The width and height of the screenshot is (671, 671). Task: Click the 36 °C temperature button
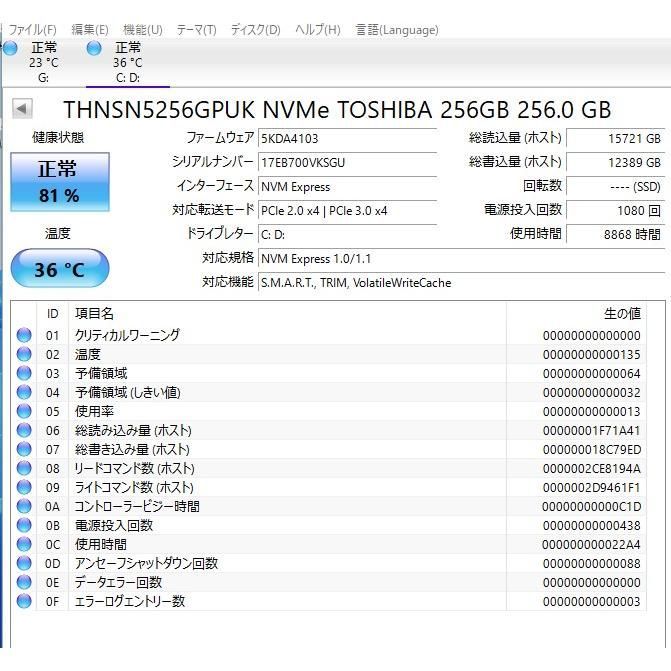pos(59,268)
